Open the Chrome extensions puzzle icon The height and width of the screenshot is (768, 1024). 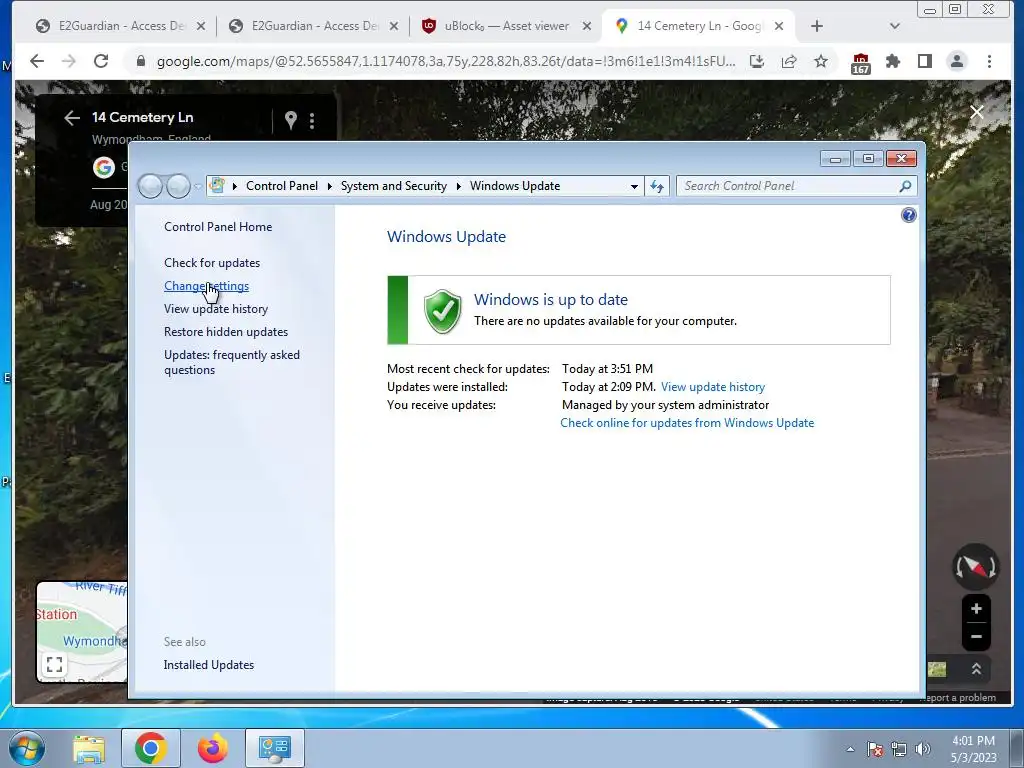[x=892, y=61]
